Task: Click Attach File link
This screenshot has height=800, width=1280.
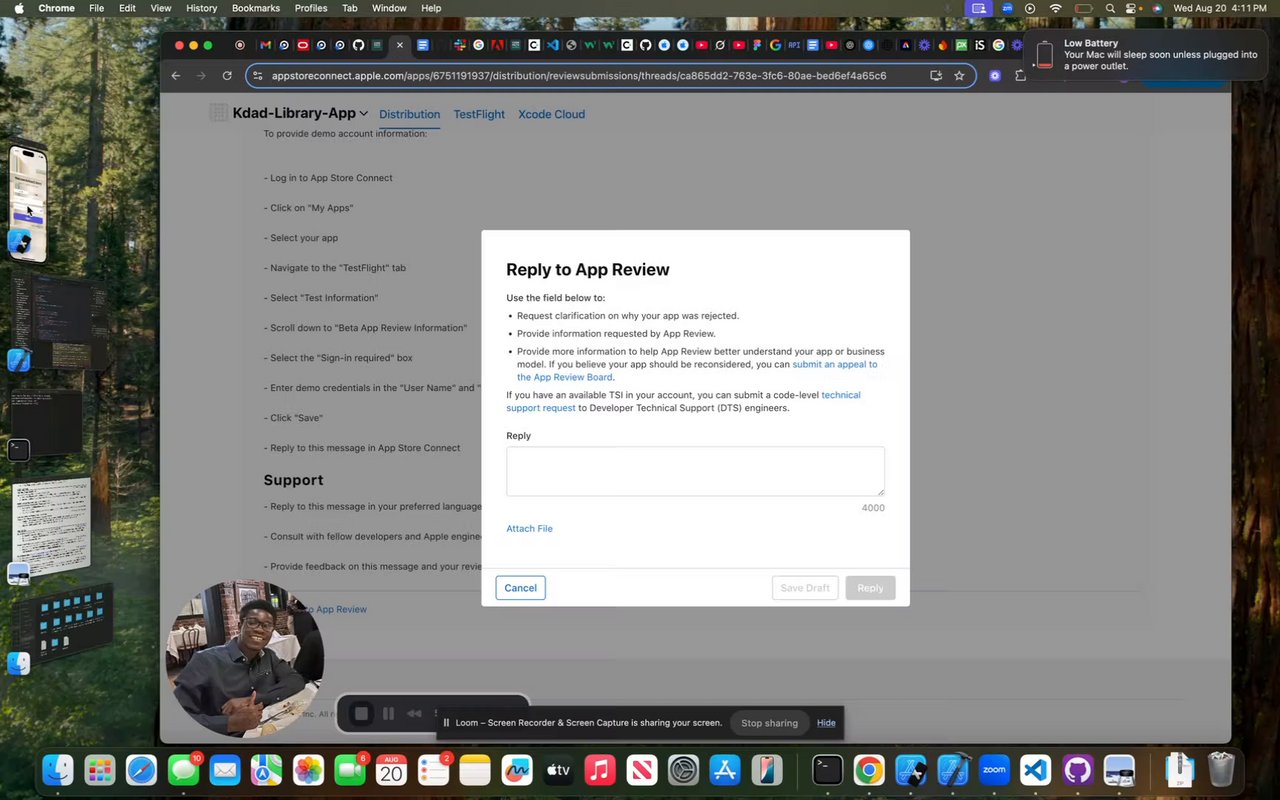Action: 529,528
